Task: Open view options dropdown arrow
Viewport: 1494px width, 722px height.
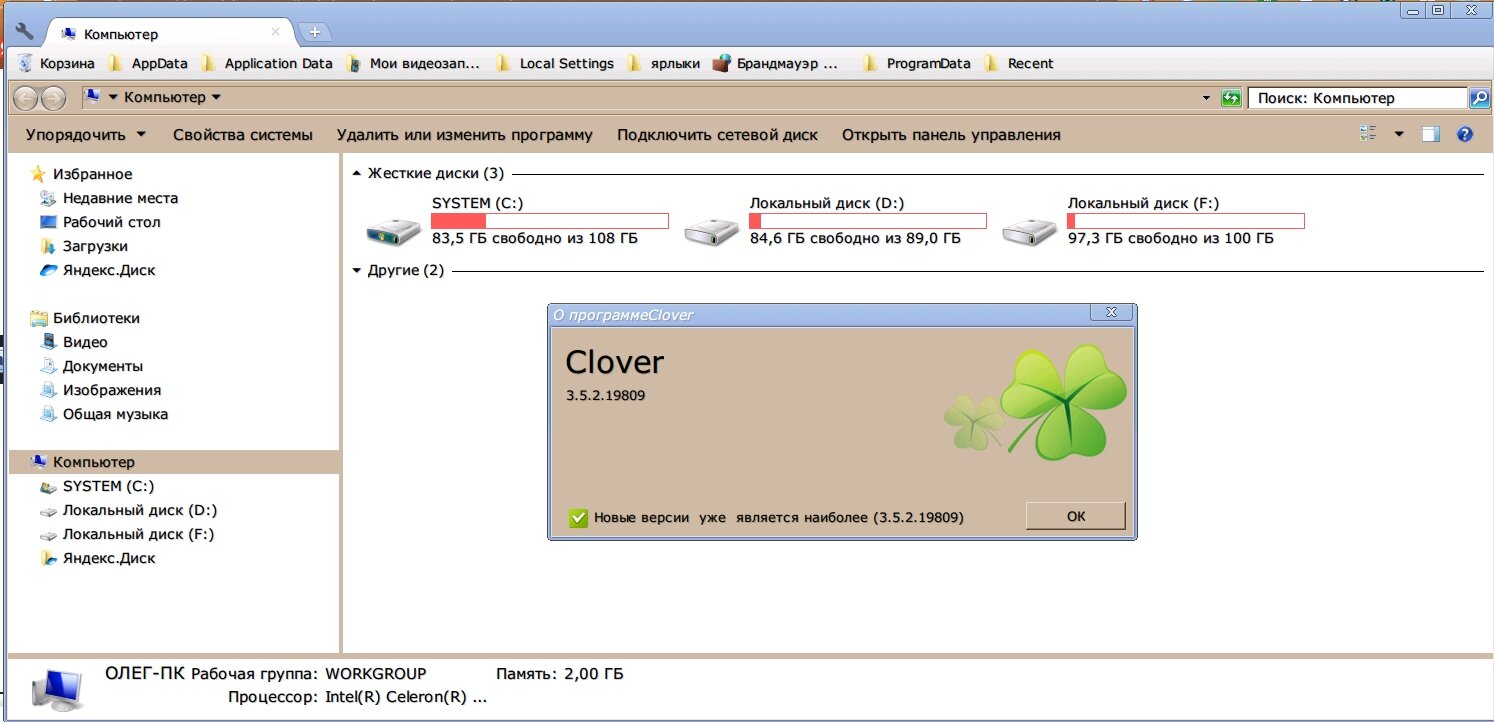Action: 1399,134
